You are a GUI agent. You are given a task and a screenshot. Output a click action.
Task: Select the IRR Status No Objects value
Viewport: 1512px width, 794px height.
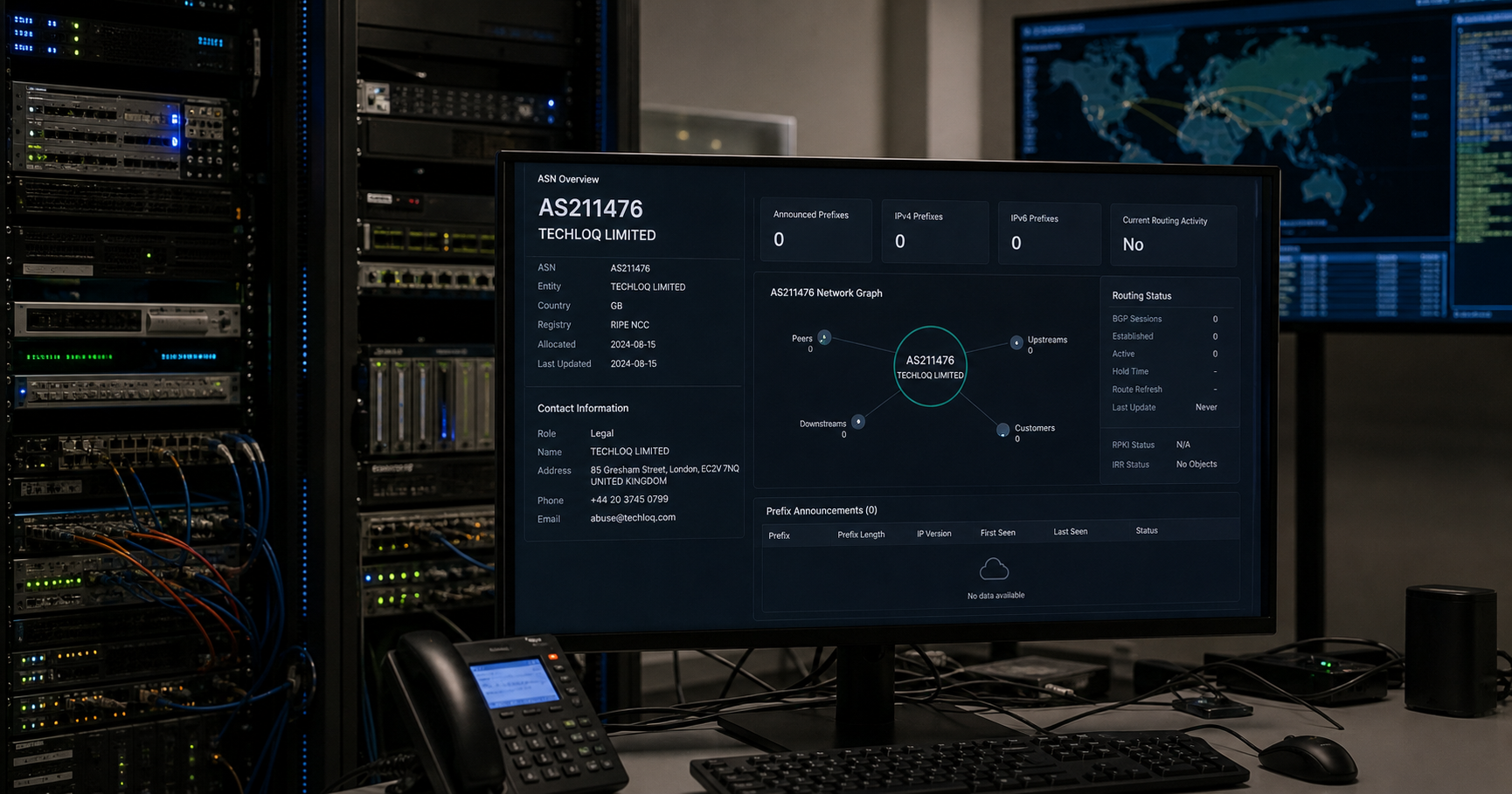tap(1196, 464)
